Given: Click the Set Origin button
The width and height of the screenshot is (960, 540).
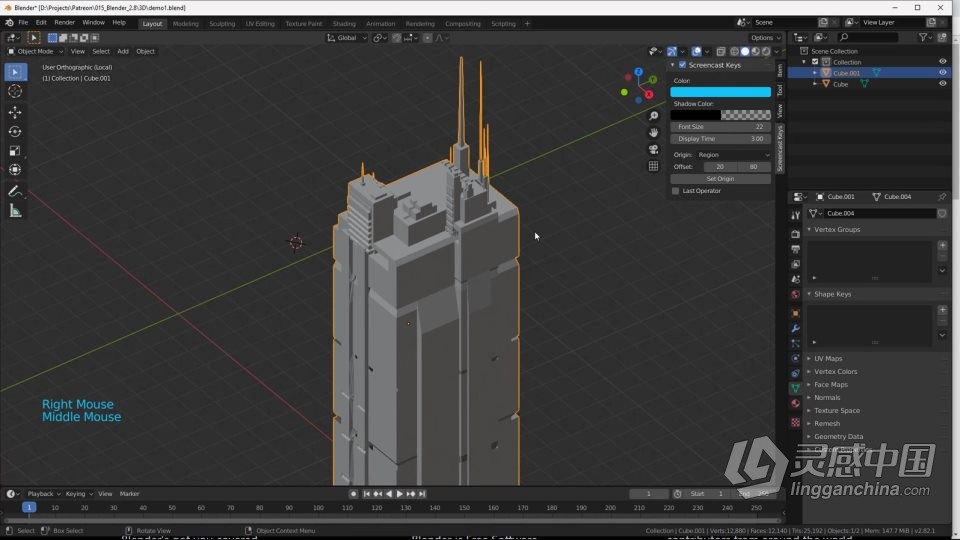Looking at the screenshot, I should pyautogui.click(x=720, y=179).
